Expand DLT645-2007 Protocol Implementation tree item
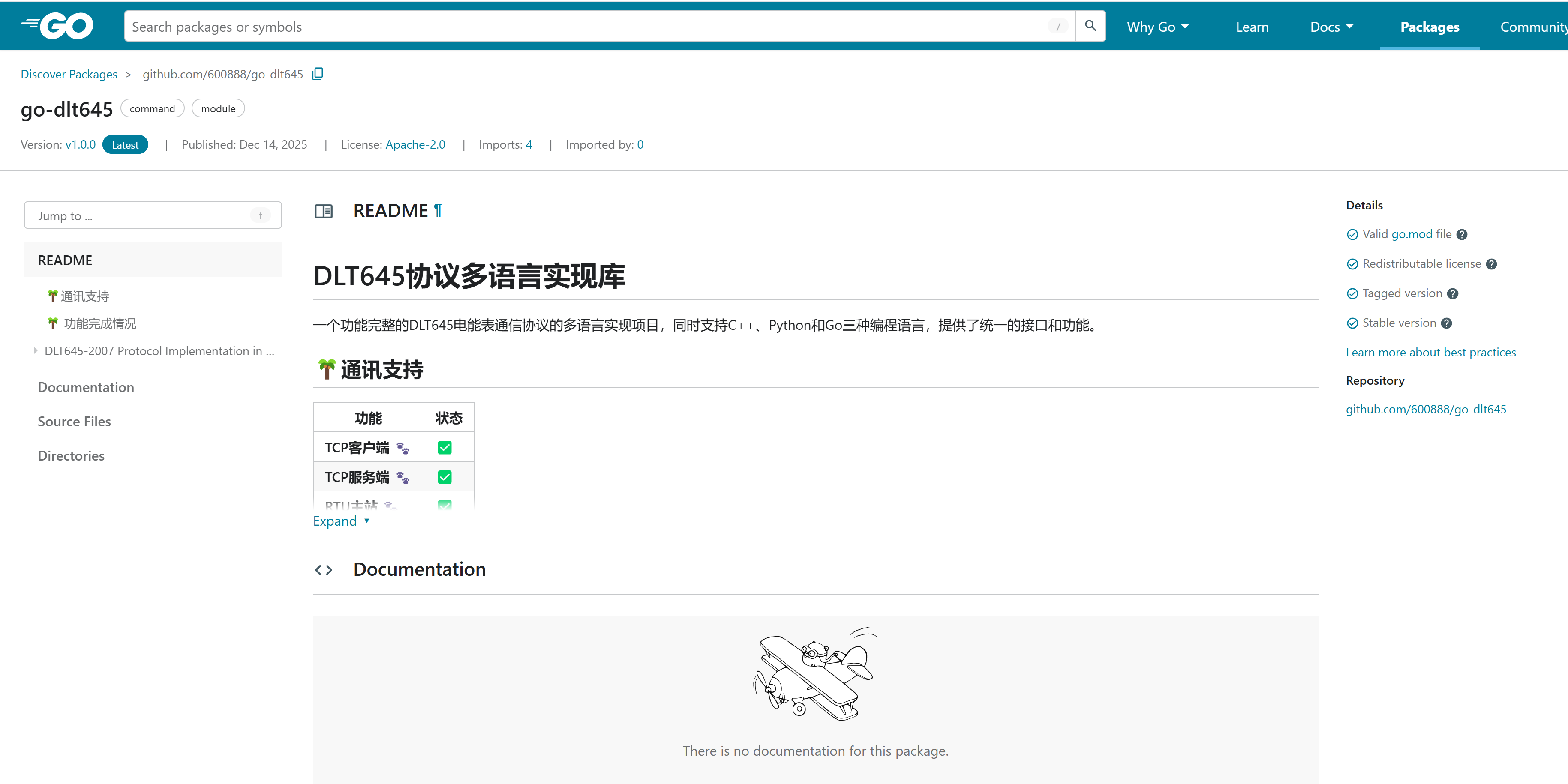Screen dimensions: 1568x784 click(36, 351)
